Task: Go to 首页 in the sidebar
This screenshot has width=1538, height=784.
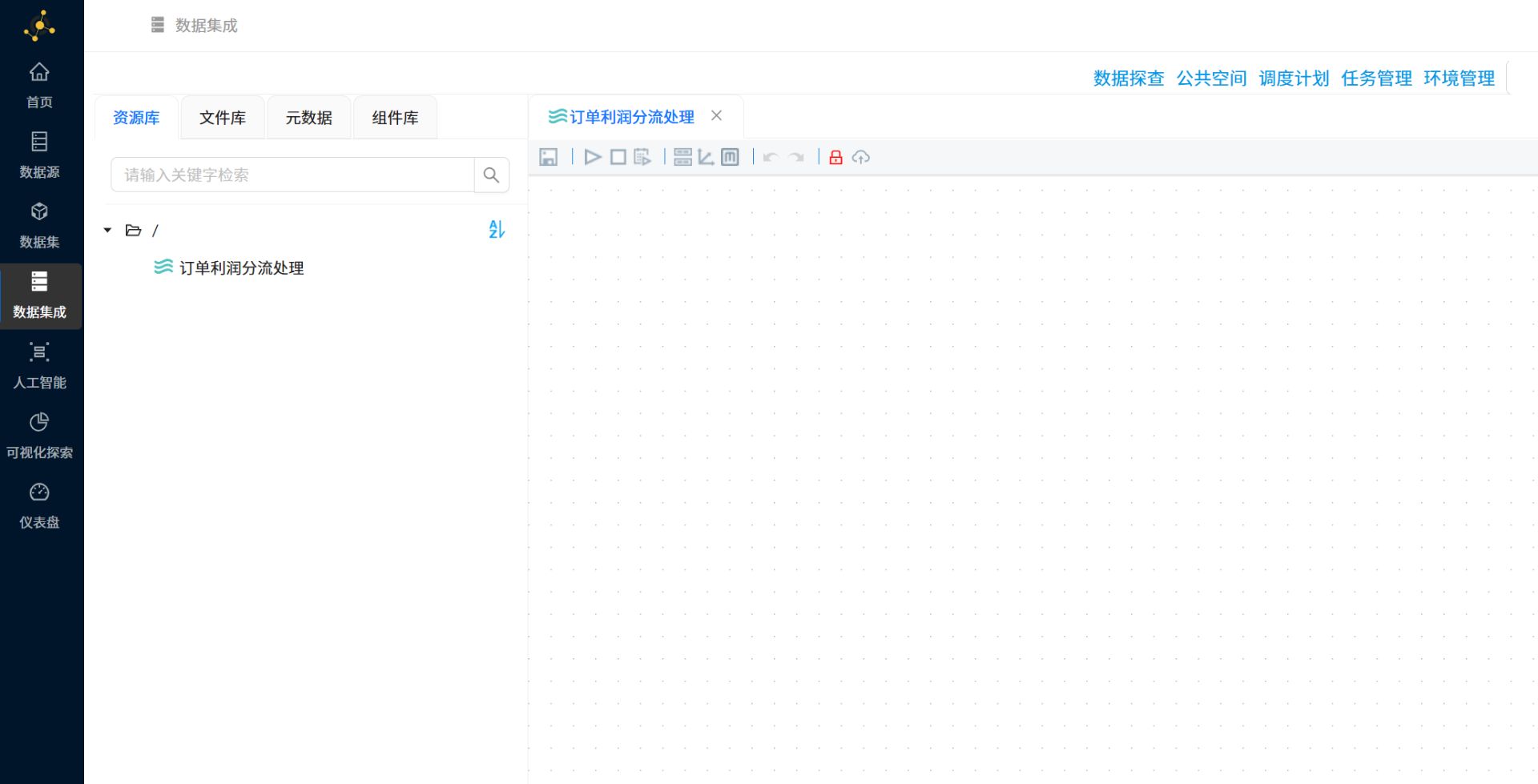Action: (x=39, y=86)
